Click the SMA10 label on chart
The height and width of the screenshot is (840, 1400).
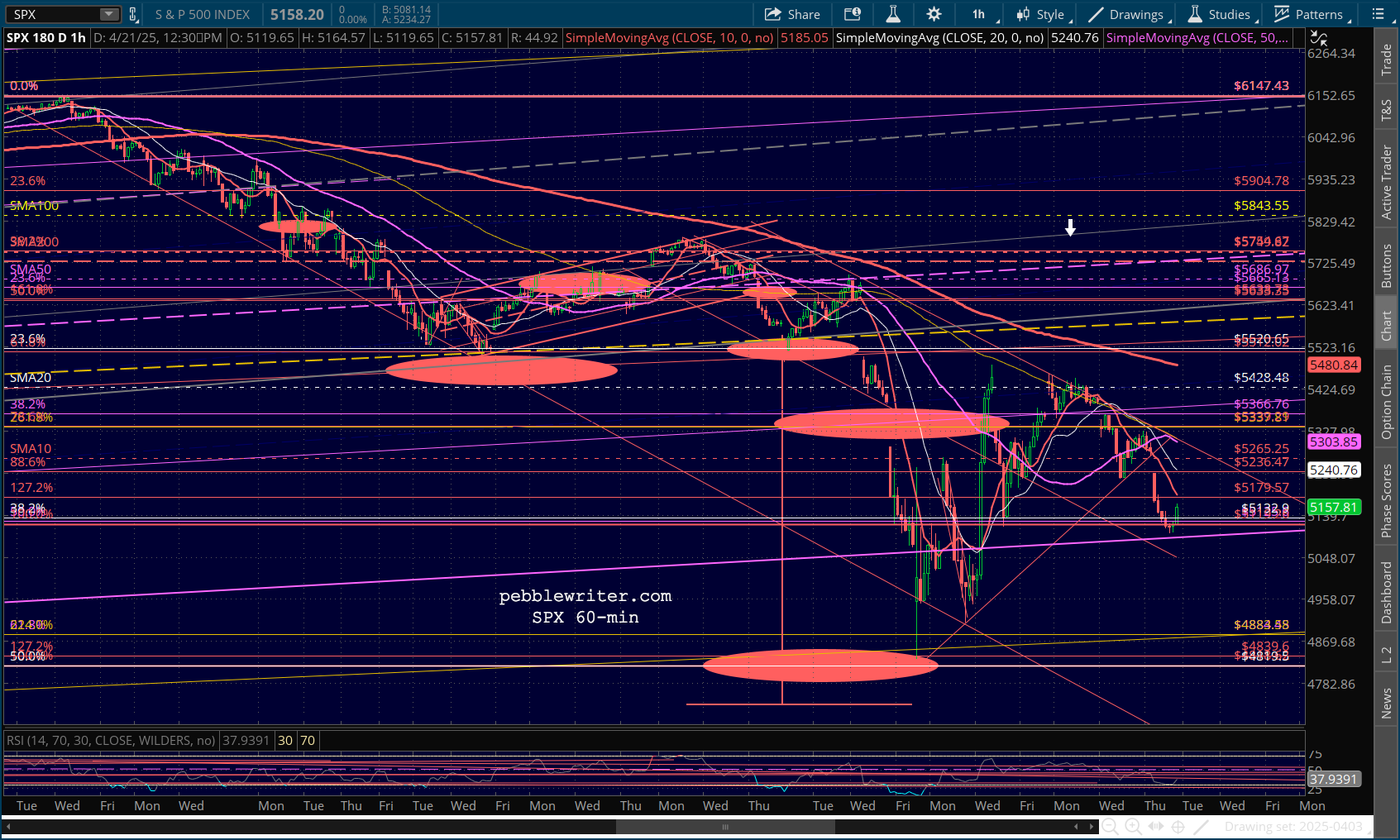(31, 449)
